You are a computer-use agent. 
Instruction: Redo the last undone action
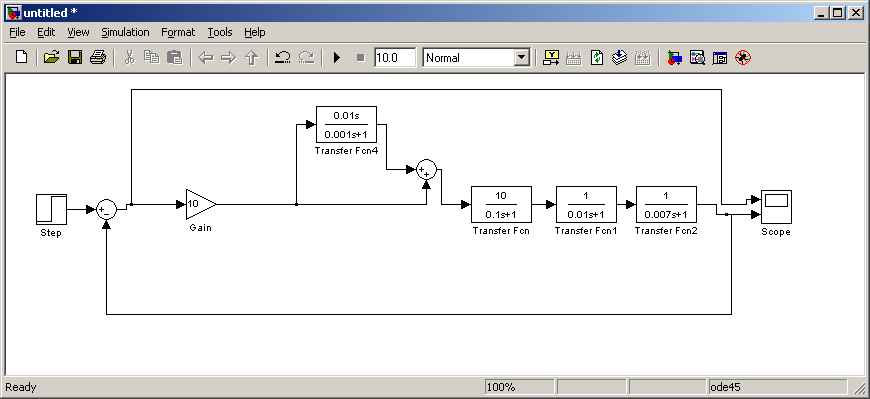[306, 57]
